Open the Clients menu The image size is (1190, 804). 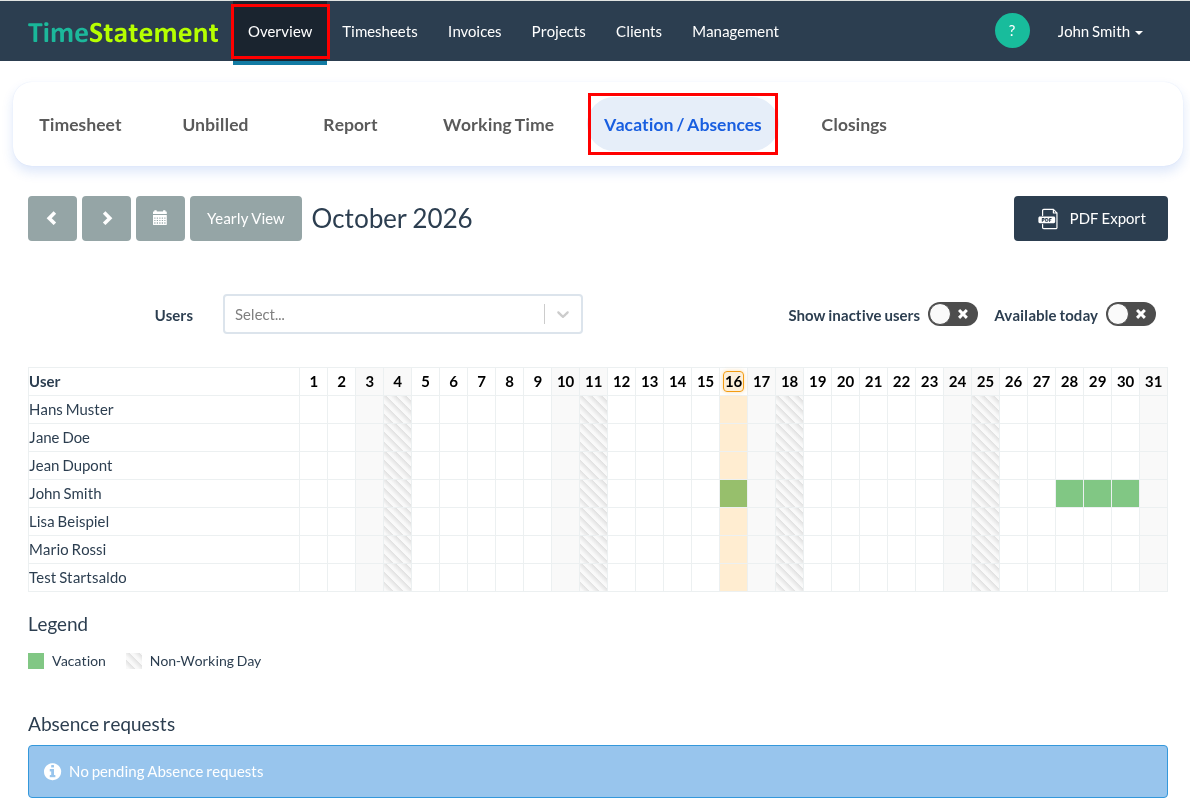(x=639, y=32)
